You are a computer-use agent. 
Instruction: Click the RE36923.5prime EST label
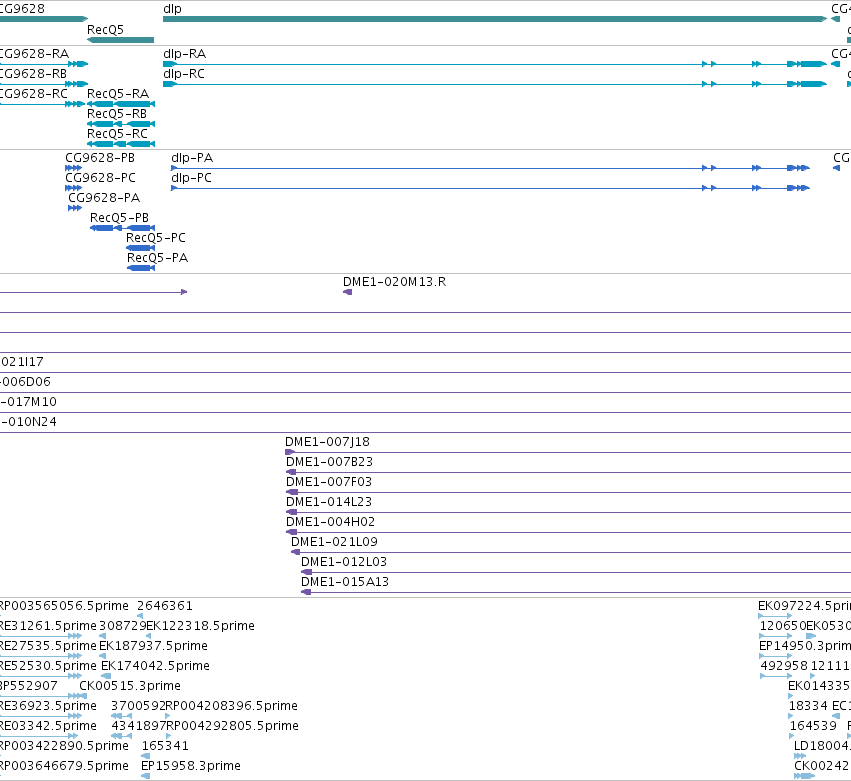48,706
